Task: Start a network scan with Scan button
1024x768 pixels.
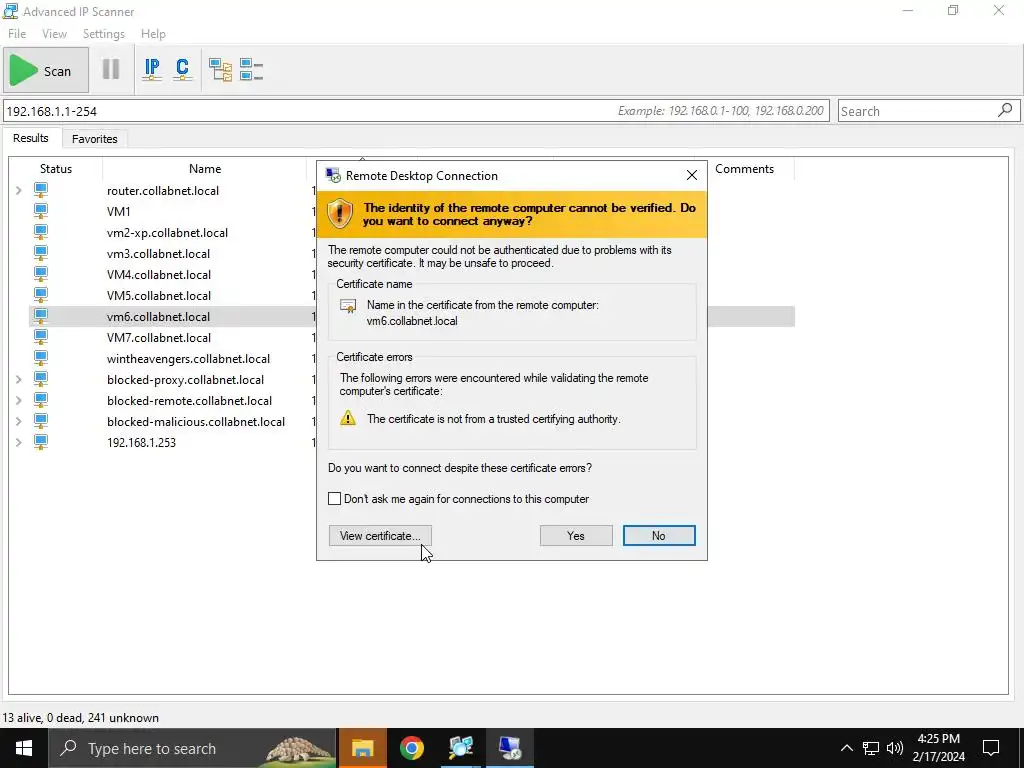Action: (46, 71)
